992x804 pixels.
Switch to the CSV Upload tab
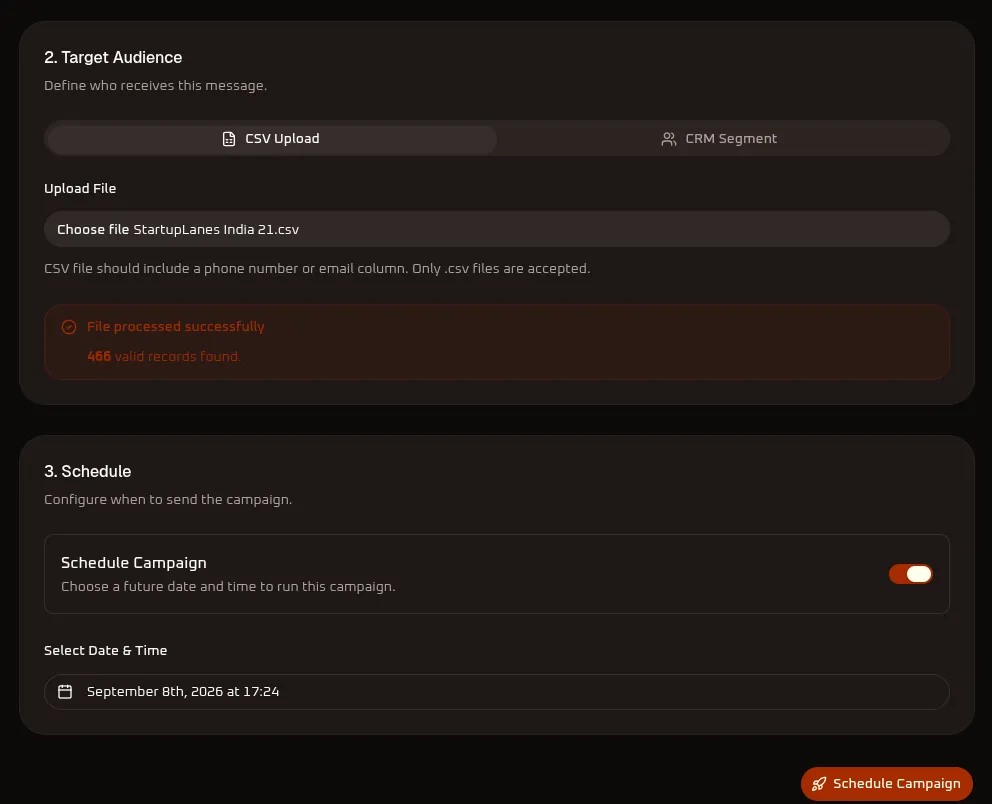271,139
